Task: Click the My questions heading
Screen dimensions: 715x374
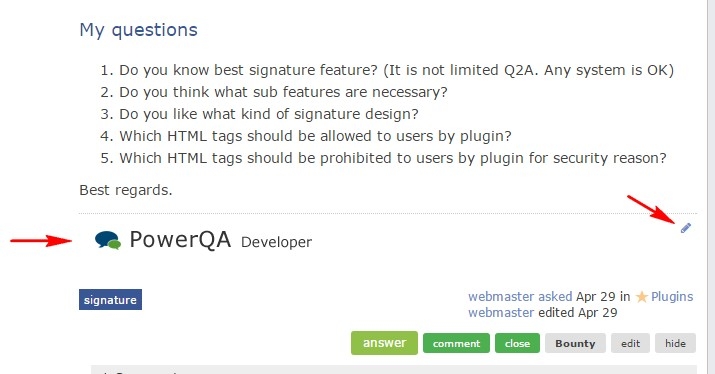Action: click(139, 30)
